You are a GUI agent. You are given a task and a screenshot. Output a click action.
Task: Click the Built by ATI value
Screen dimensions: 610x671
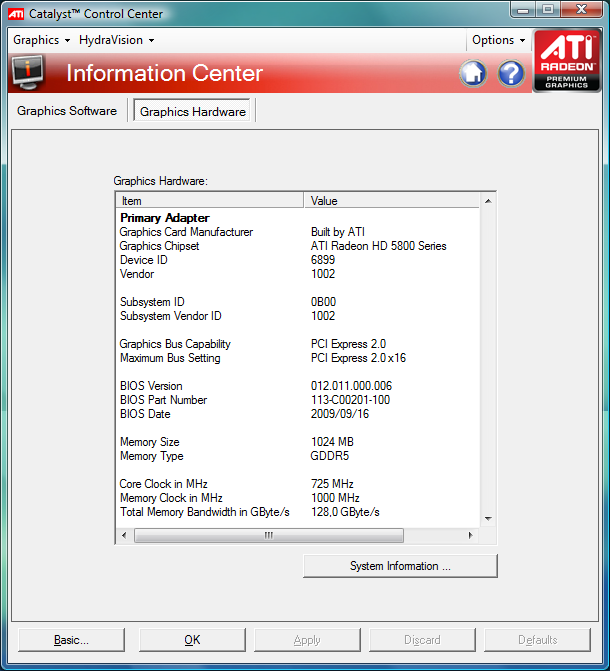(x=338, y=232)
